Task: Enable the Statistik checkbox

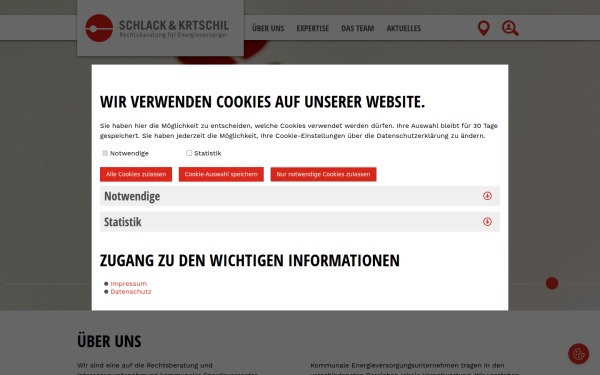Action: (x=189, y=153)
